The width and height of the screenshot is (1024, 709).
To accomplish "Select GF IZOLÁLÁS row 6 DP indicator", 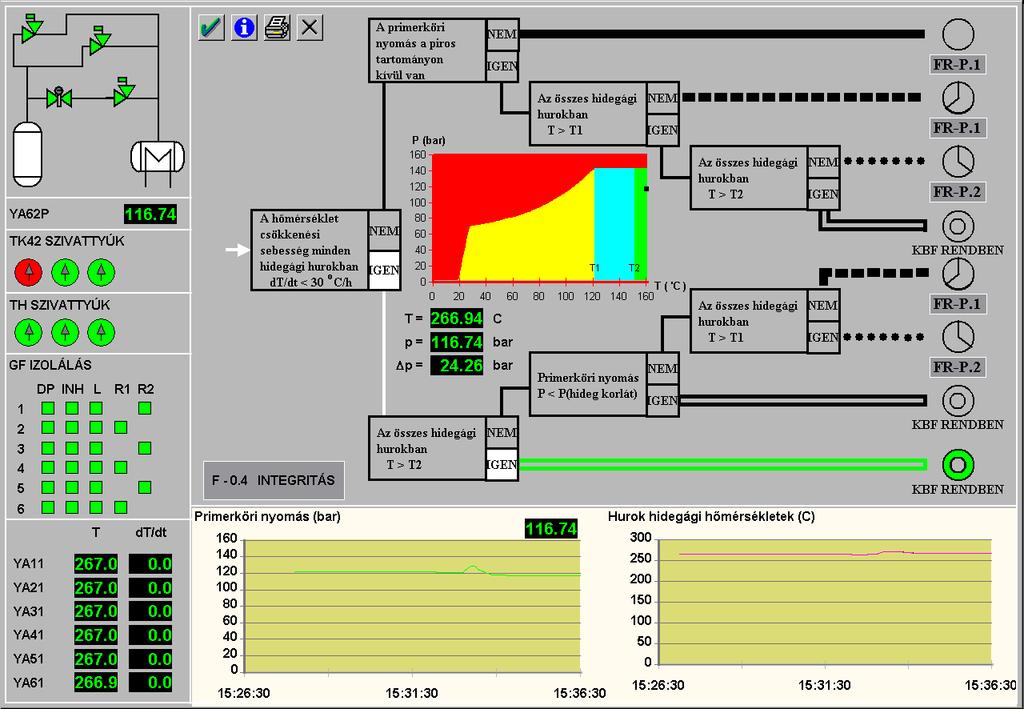I will coord(48,507).
